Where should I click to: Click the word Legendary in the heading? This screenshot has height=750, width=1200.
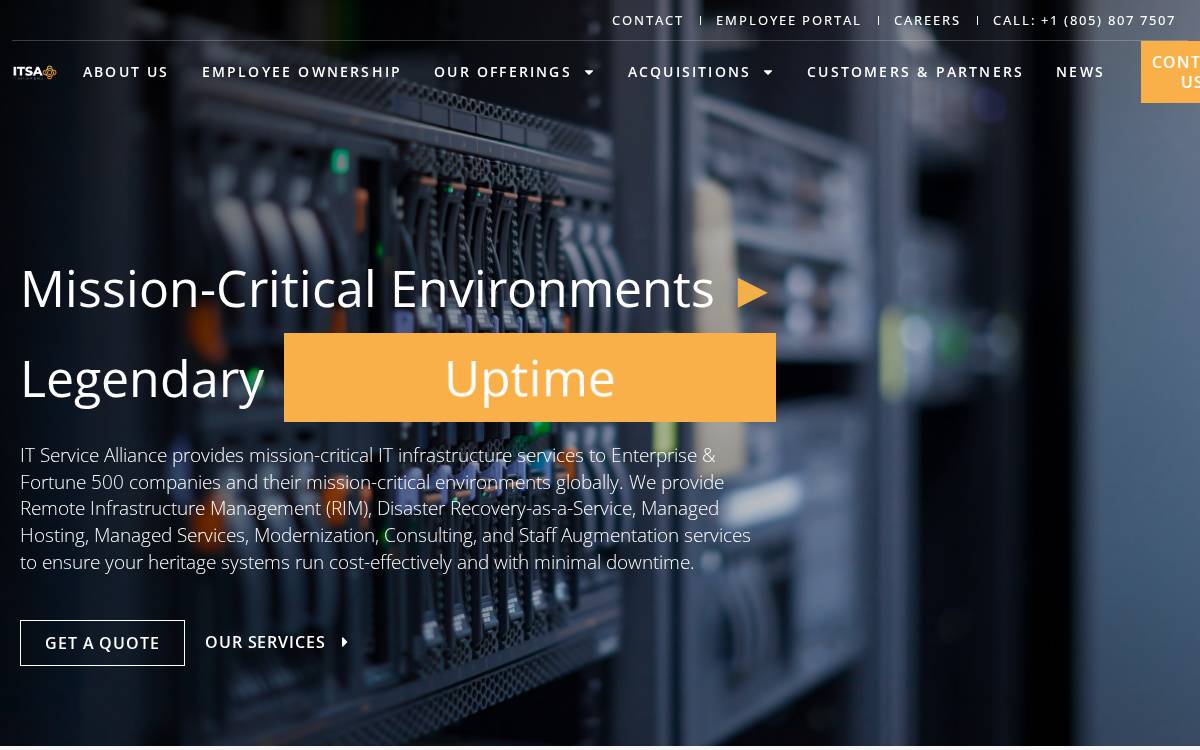[x=142, y=380]
